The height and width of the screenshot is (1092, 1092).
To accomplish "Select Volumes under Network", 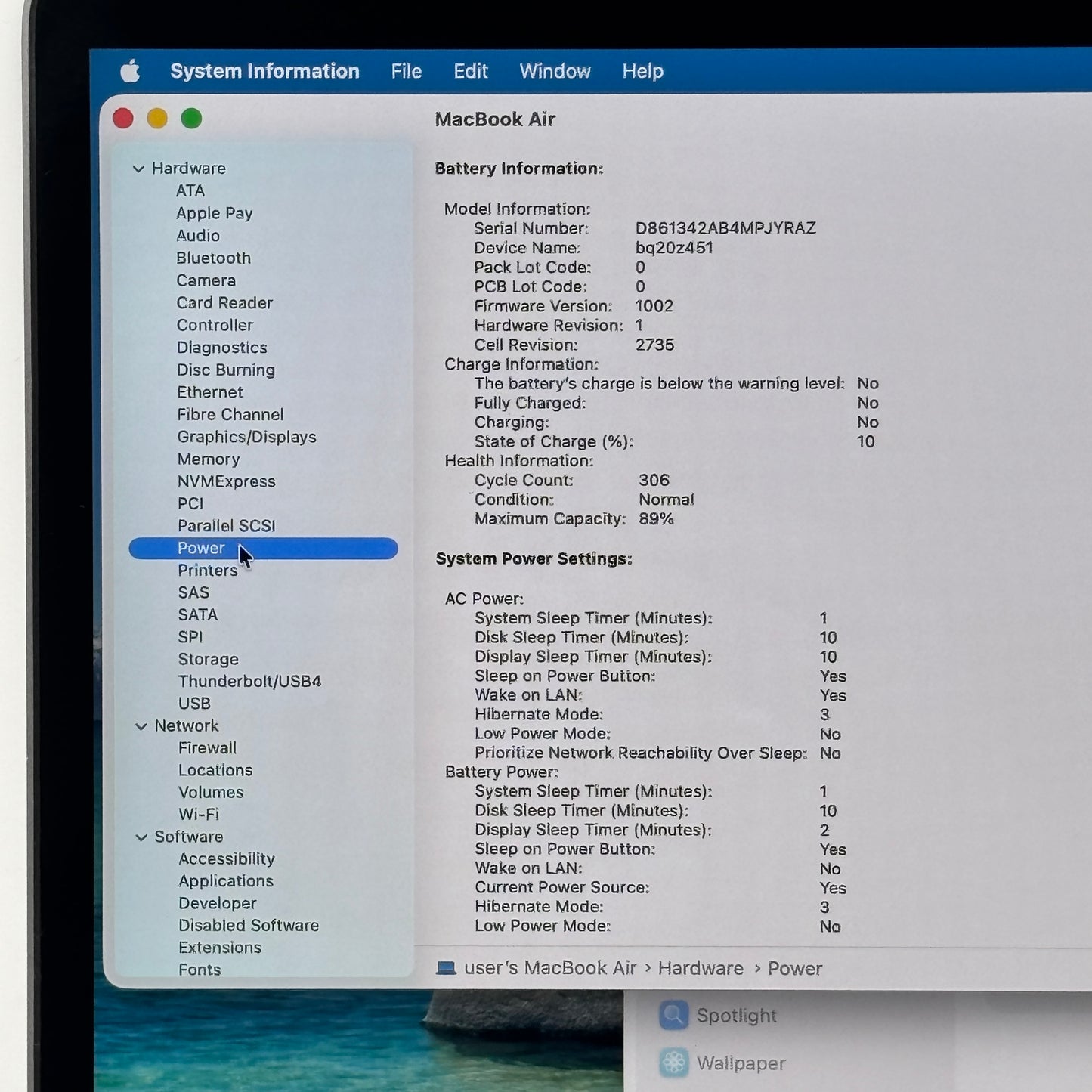I will click(x=211, y=793).
